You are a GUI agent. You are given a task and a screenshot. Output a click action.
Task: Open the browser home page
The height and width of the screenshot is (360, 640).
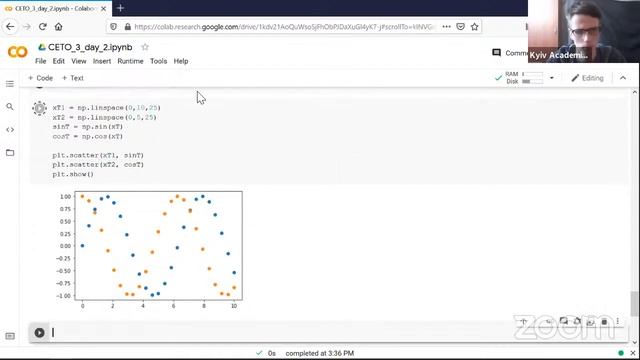pos(58,27)
